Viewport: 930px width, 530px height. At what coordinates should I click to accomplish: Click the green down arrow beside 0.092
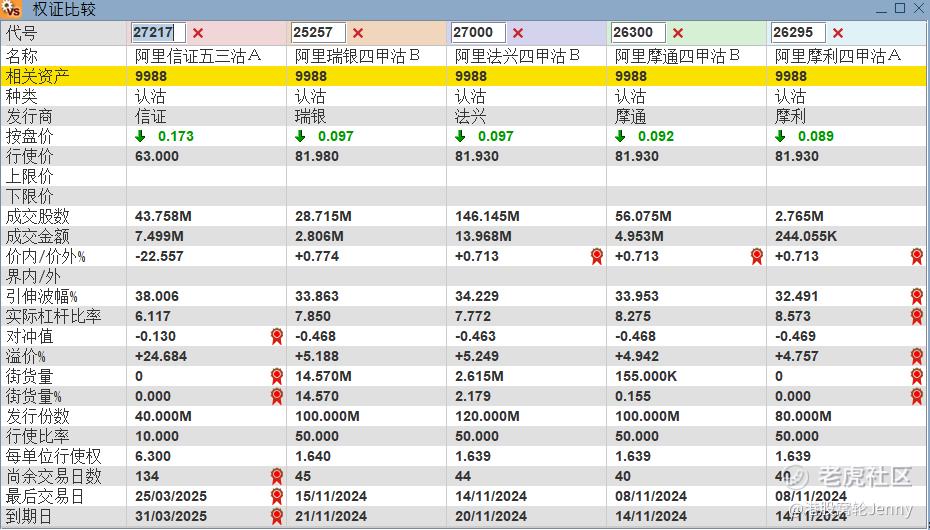(620, 136)
